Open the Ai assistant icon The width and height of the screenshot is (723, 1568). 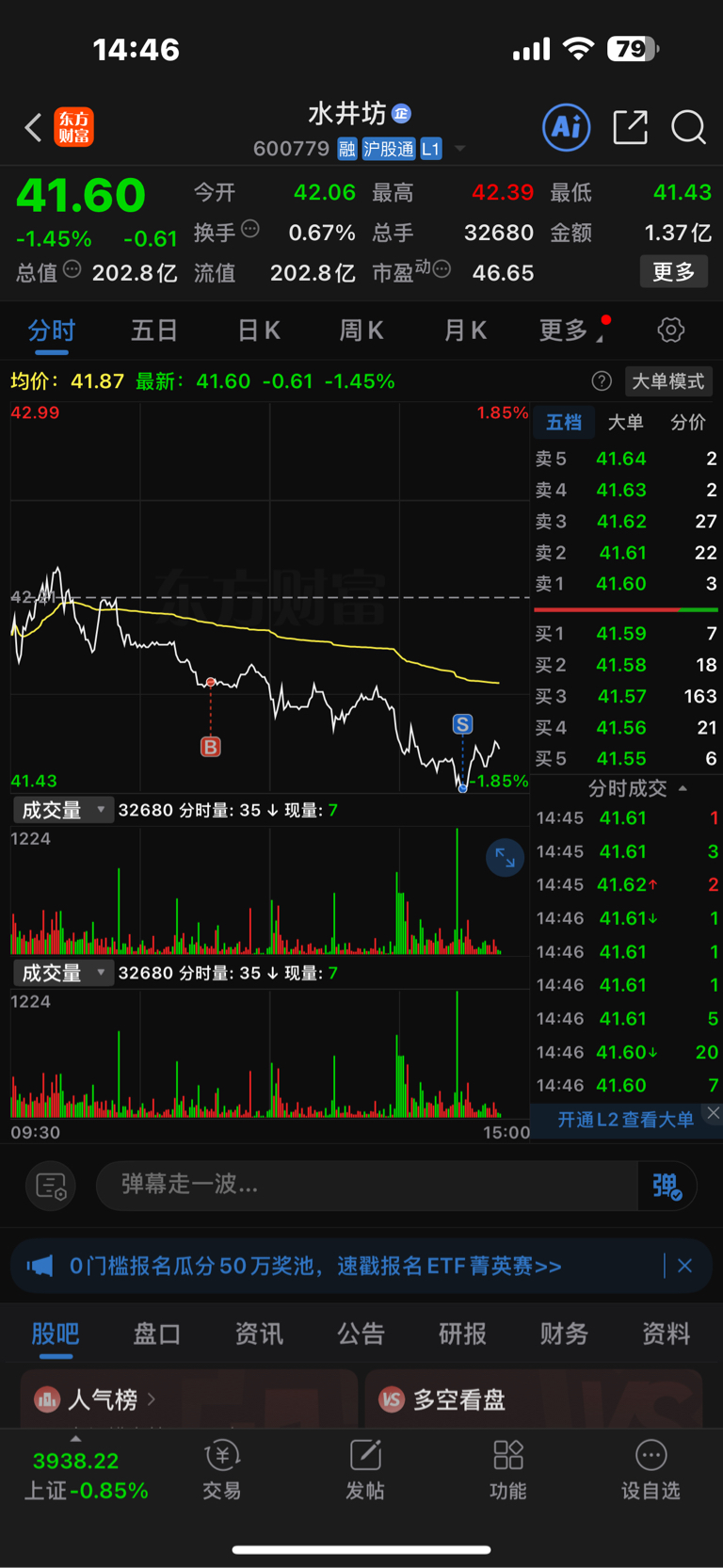tap(567, 126)
